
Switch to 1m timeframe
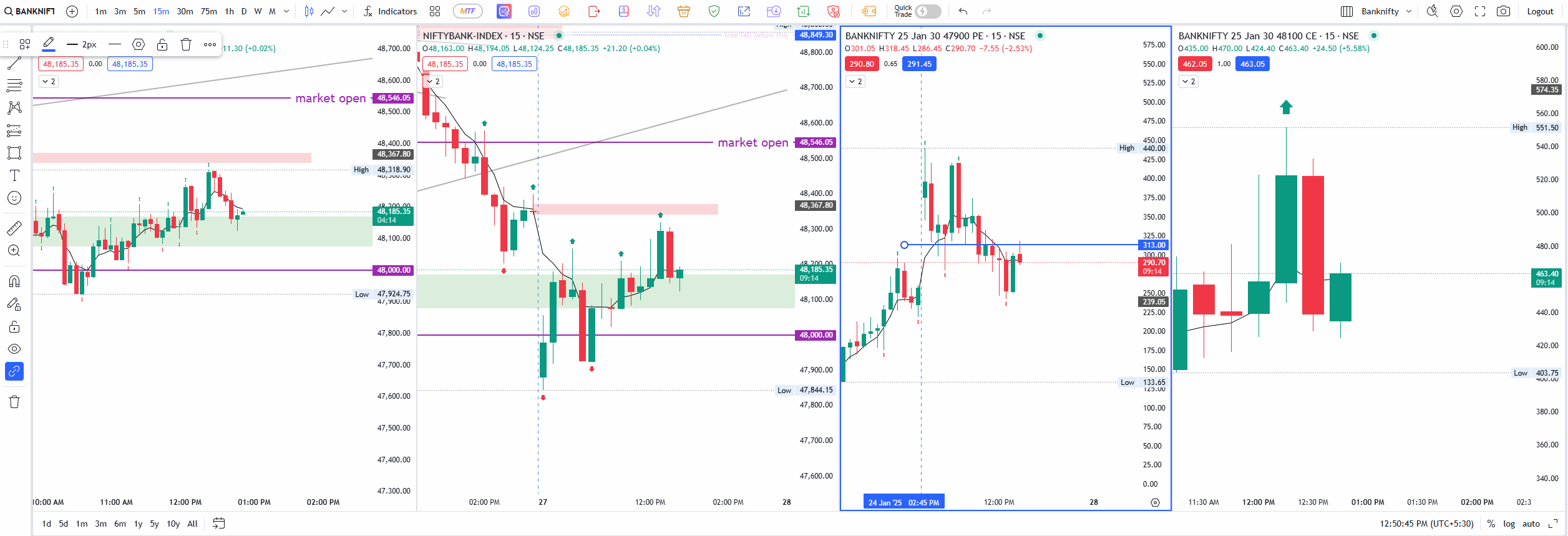pyautogui.click(x=100, y=11)
